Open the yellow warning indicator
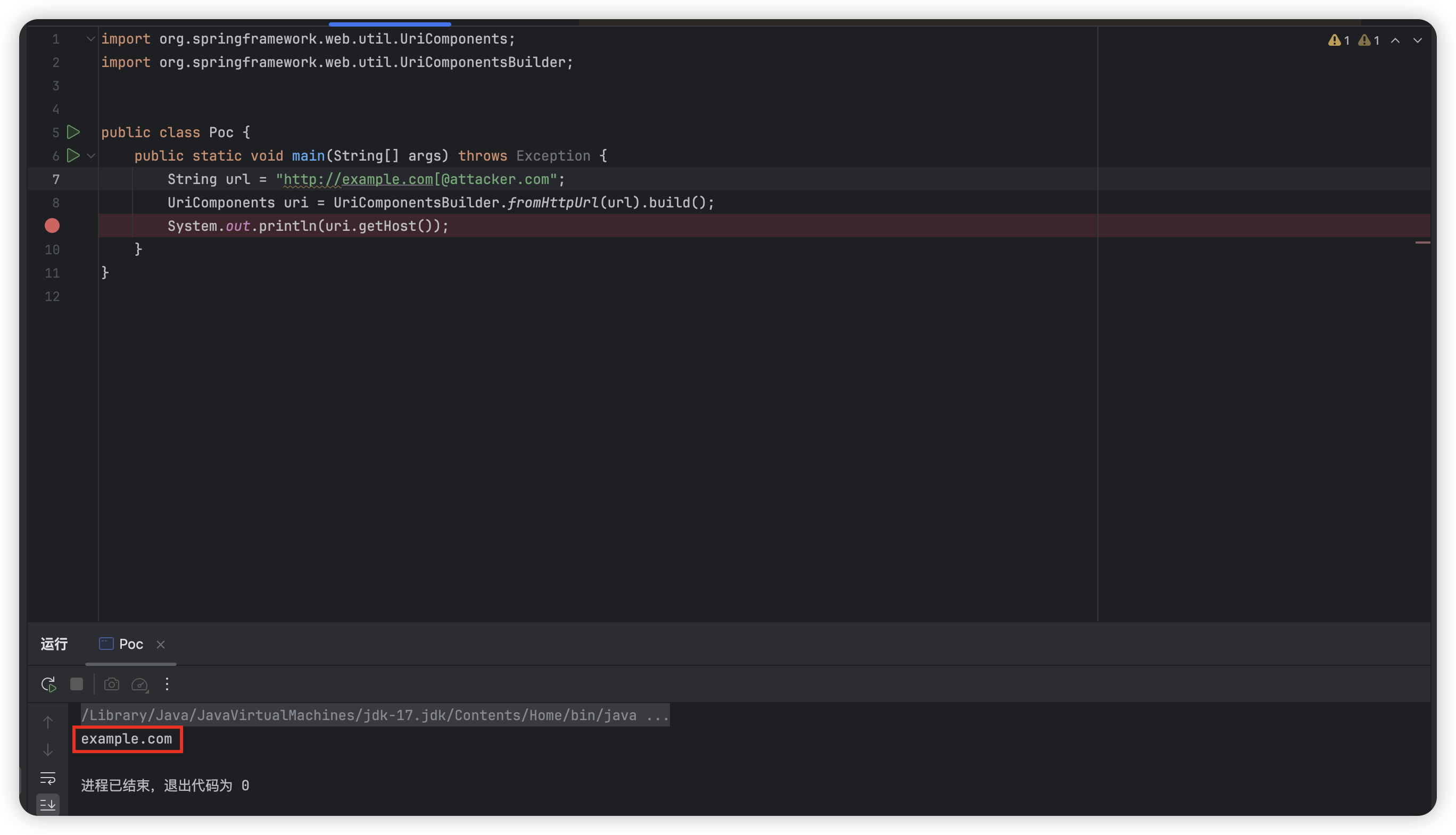Viewport: 1456px width, 835px height. pos(1338,40)
